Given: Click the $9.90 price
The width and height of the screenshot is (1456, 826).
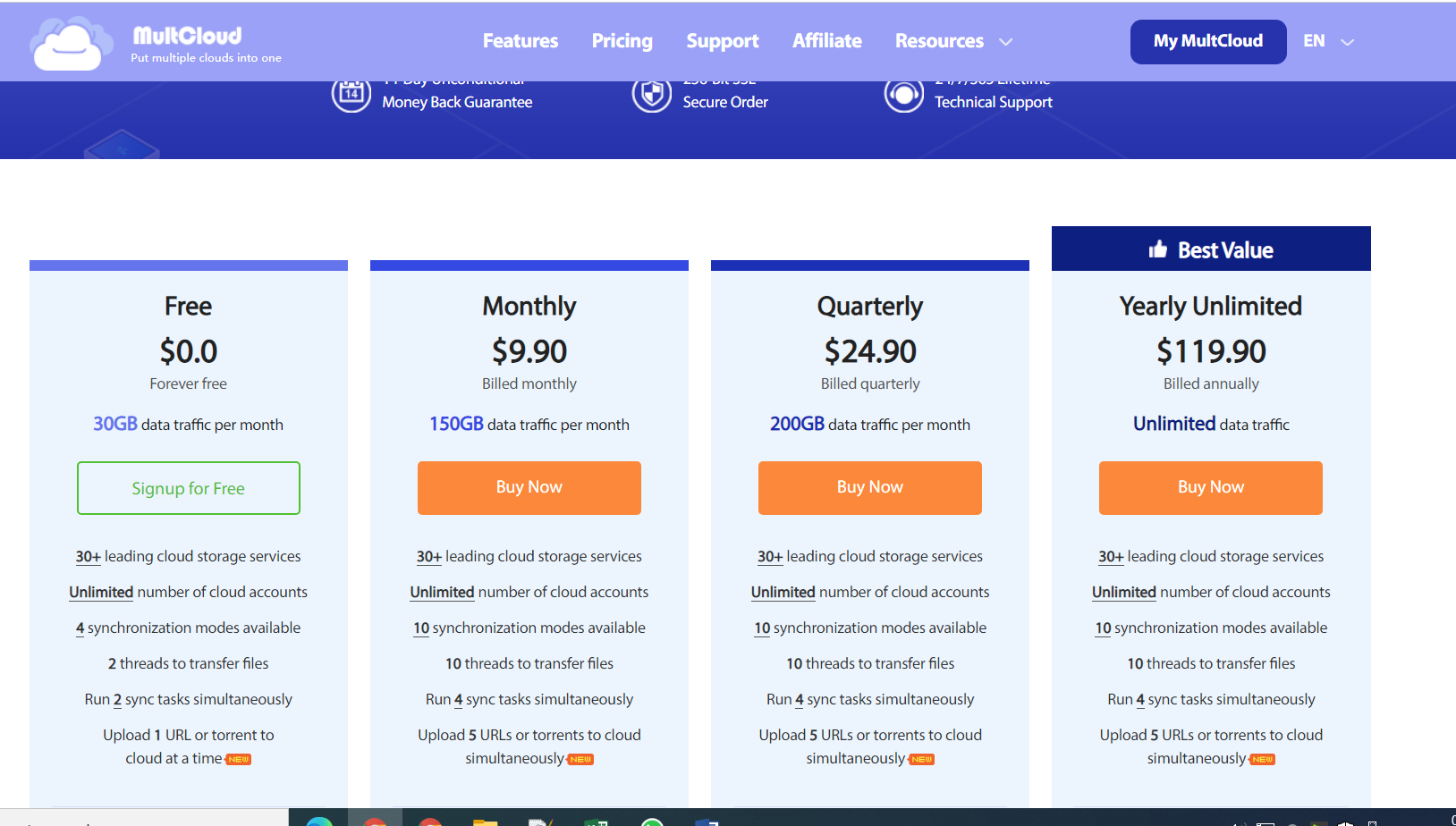Looking at the screenshot, I should click(x=529, y=351).
